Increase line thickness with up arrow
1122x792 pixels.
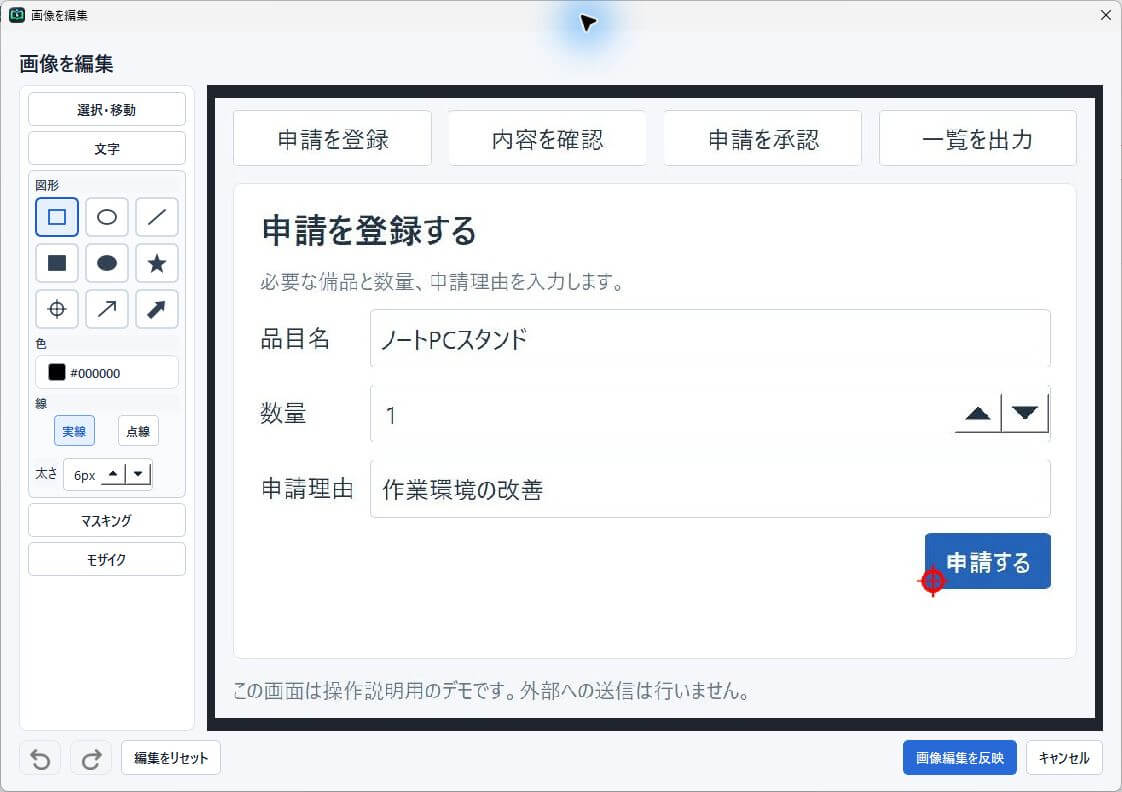coord(113,474)
